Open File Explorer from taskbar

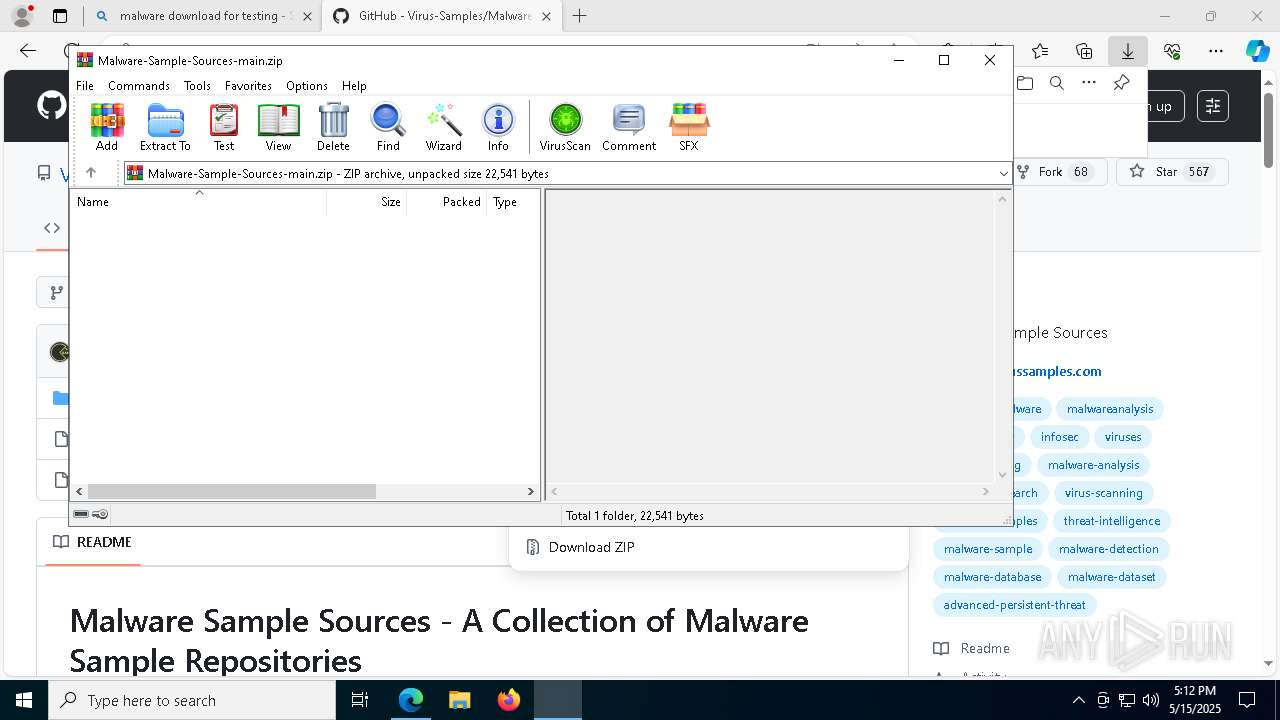[x=459, y=700]
